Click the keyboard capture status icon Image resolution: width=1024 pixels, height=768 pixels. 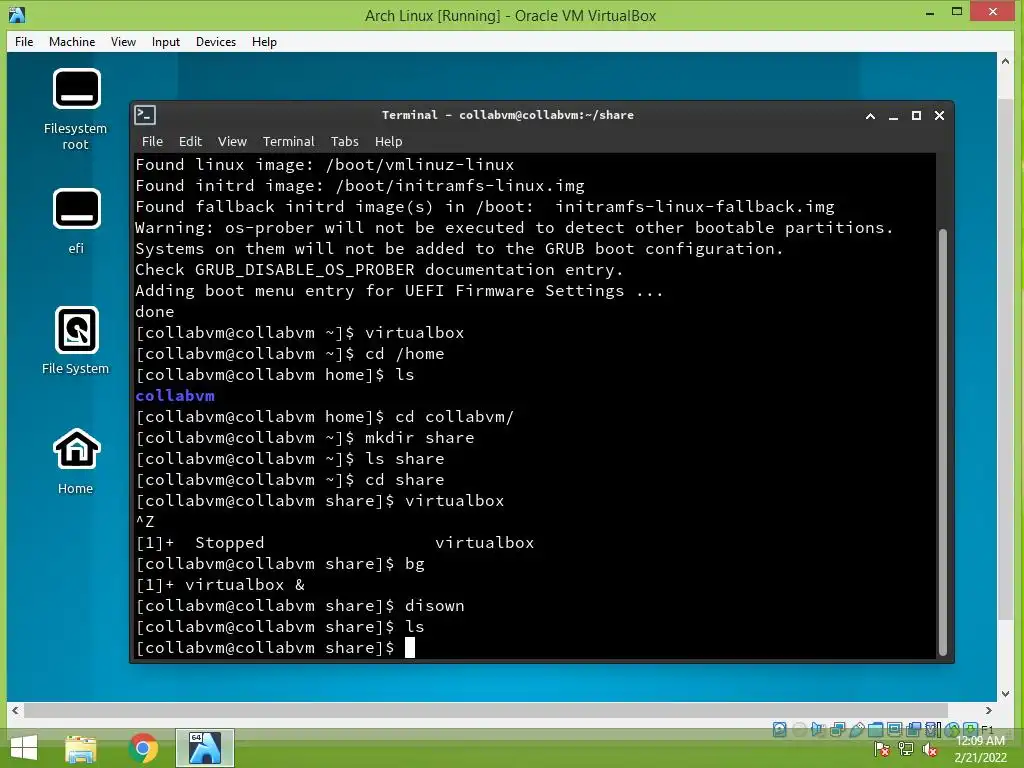pos(970,729)
